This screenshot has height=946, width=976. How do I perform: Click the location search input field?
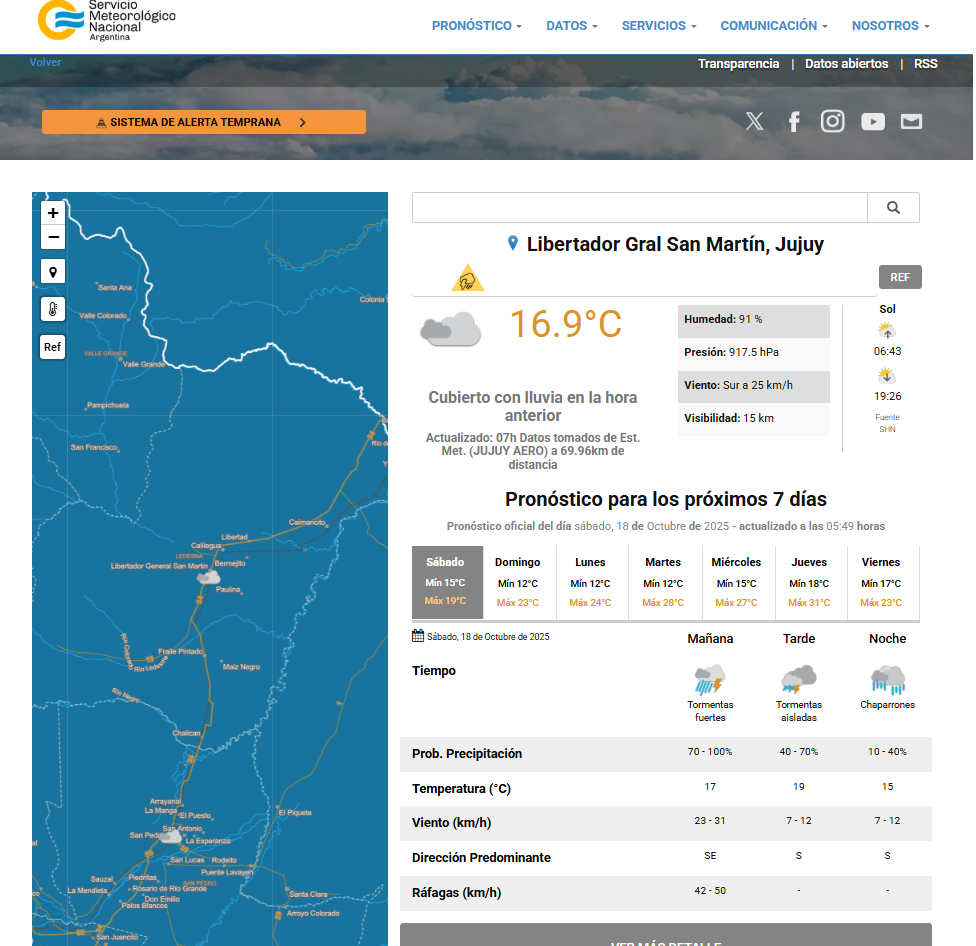(x=639, y=208)
